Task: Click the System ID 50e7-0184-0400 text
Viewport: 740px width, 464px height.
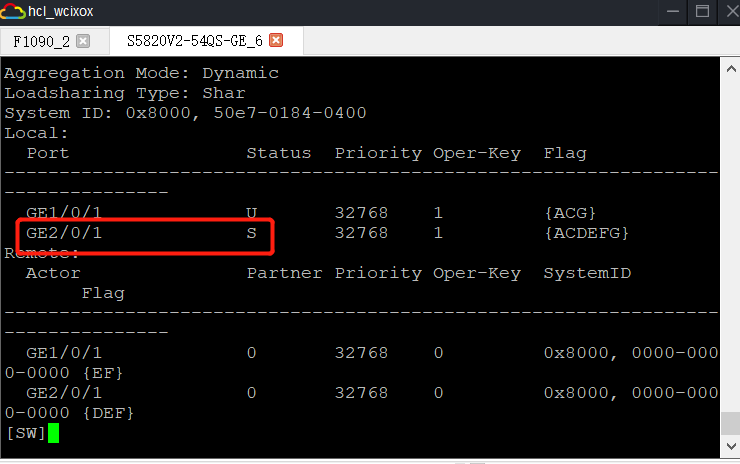Action: click(290, 113)
